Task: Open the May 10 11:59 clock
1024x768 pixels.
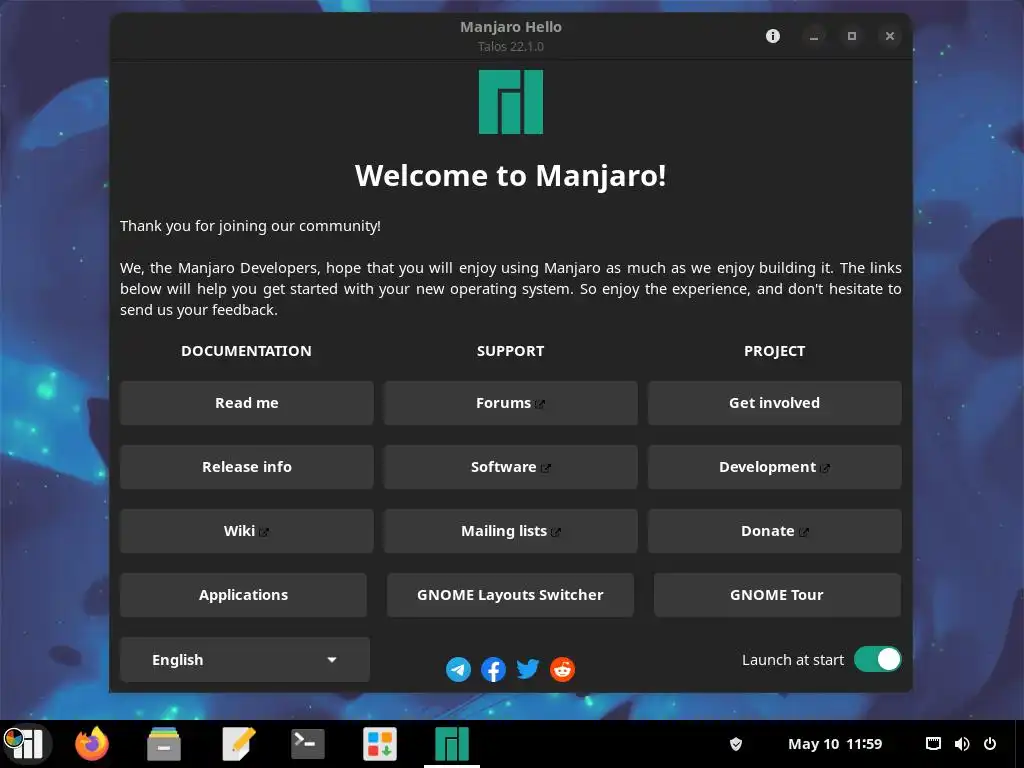Action: (835, 744)
